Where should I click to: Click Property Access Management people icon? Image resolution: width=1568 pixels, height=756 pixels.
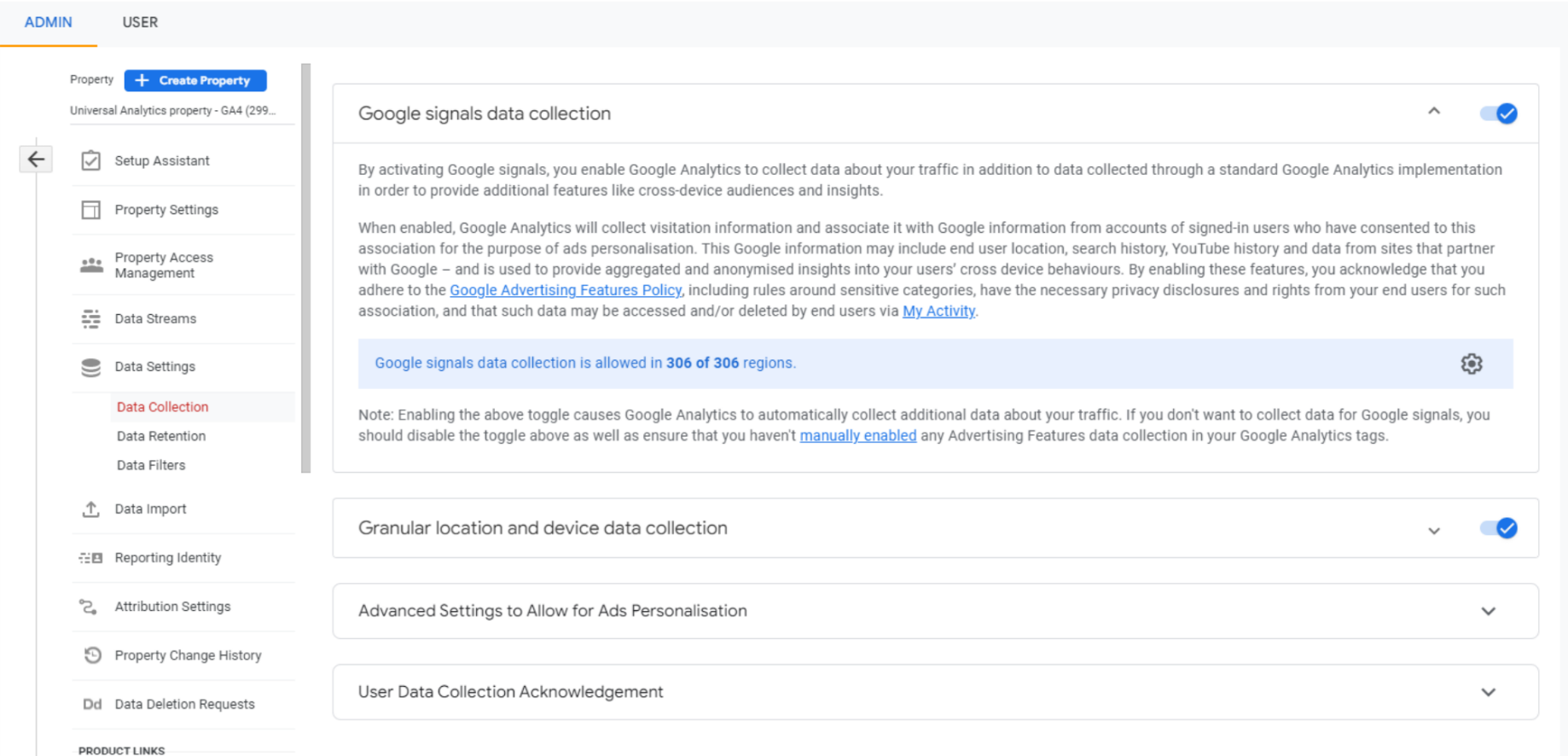point(91,265)
